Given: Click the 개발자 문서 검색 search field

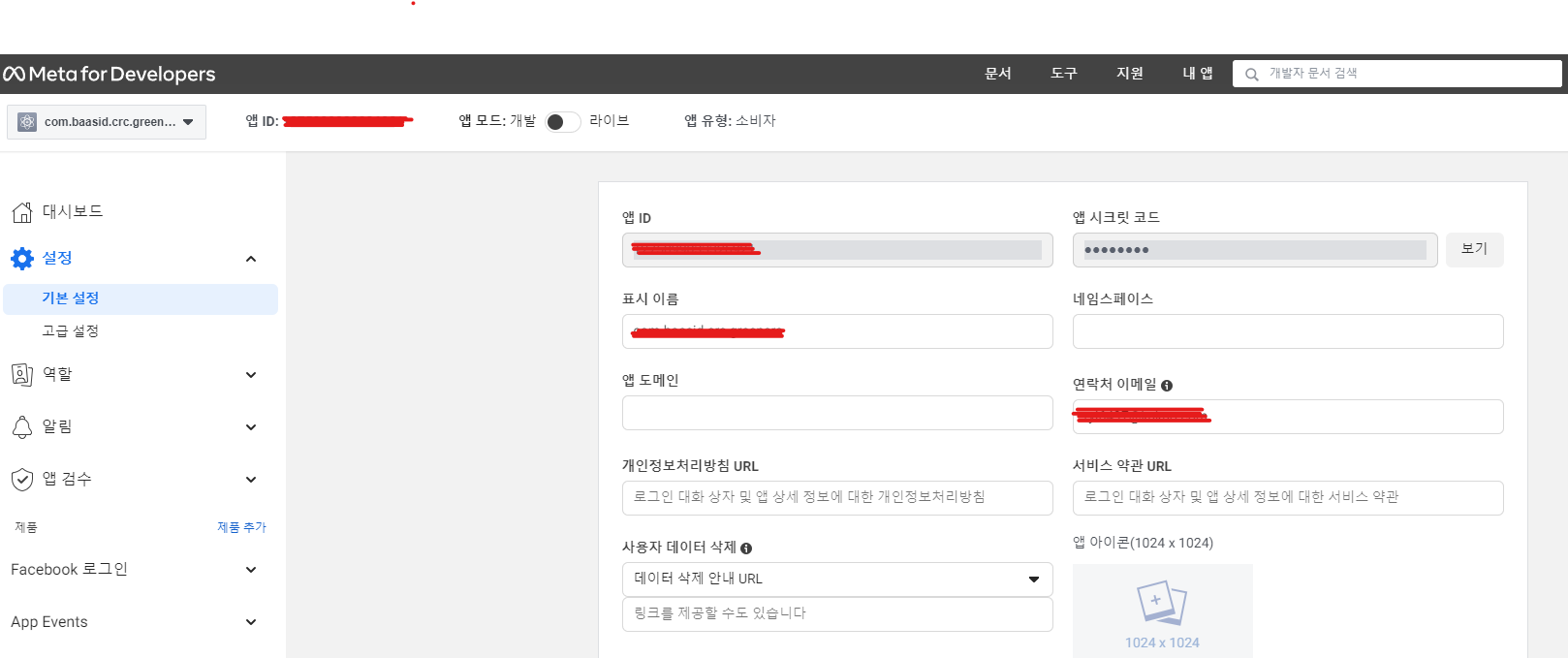Looking at the screenshot, I should [x=1397, y=74].
